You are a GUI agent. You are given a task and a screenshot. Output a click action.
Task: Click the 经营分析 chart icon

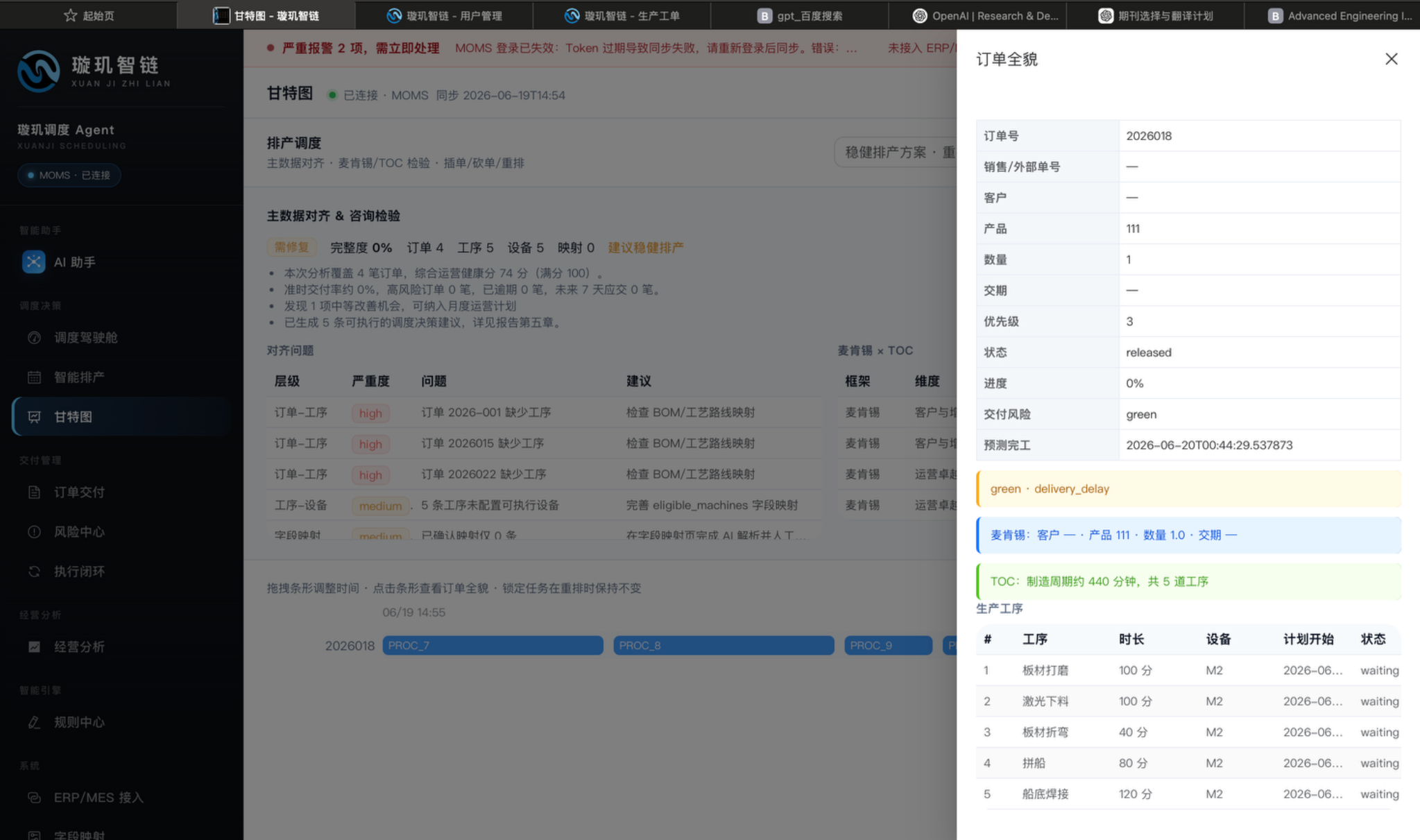34,647
